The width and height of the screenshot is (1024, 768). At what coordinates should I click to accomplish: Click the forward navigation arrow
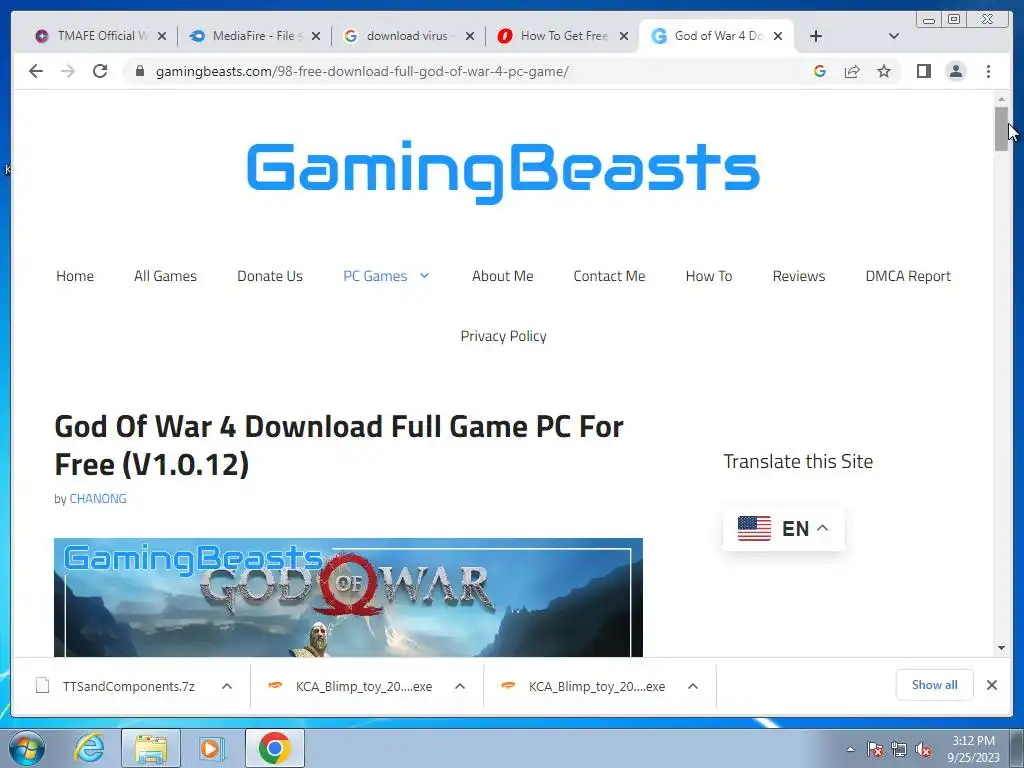point(68,71)
